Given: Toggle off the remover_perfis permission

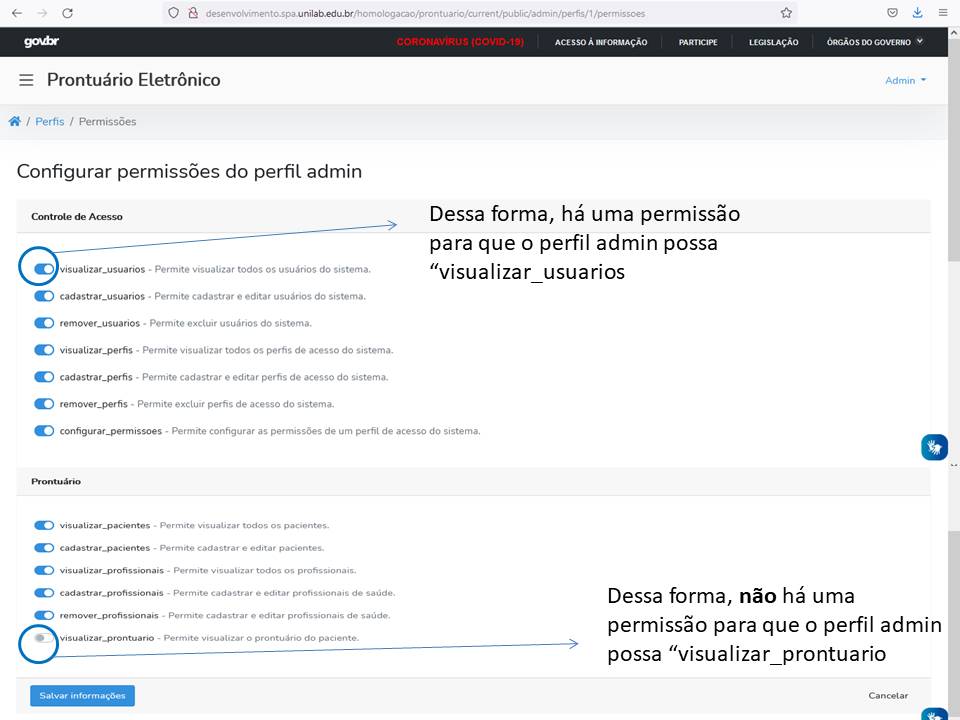Looking at the screenshot, I should [x=44, y=403].
